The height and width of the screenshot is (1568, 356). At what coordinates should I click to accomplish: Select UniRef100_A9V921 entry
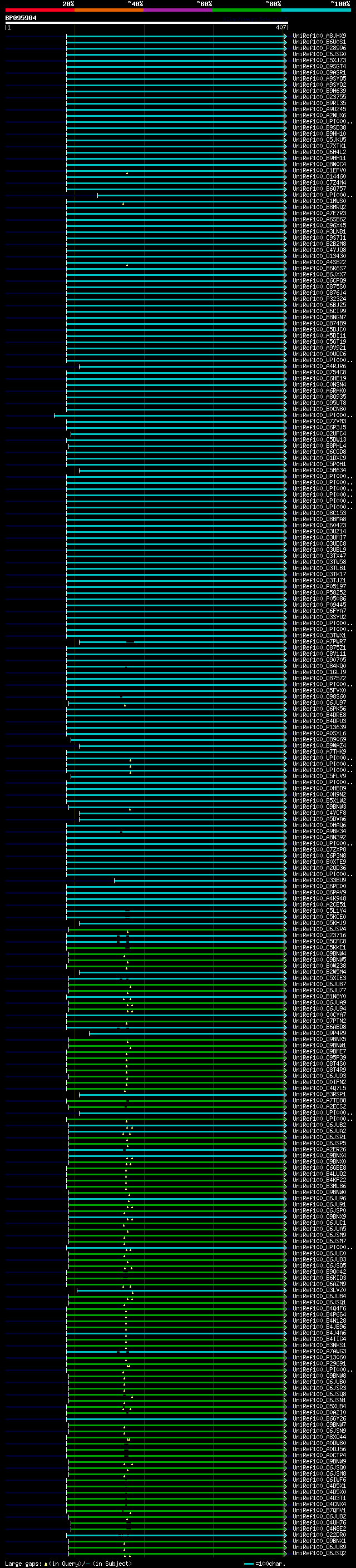click(319, 348)
